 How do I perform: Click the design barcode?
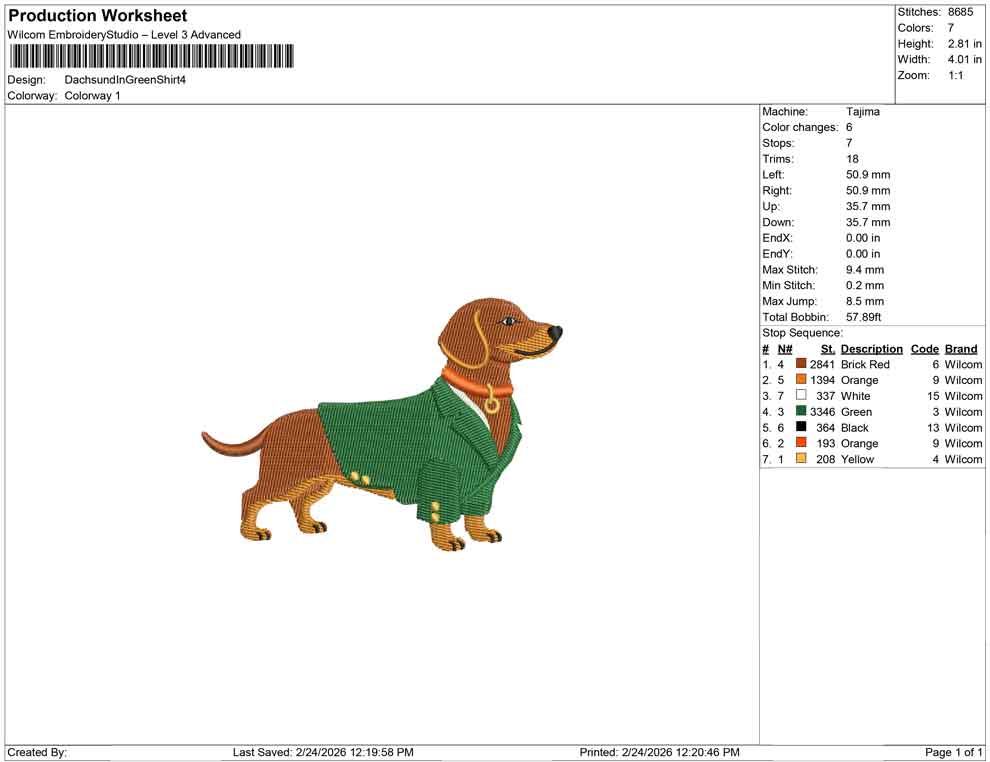(150, 59)
